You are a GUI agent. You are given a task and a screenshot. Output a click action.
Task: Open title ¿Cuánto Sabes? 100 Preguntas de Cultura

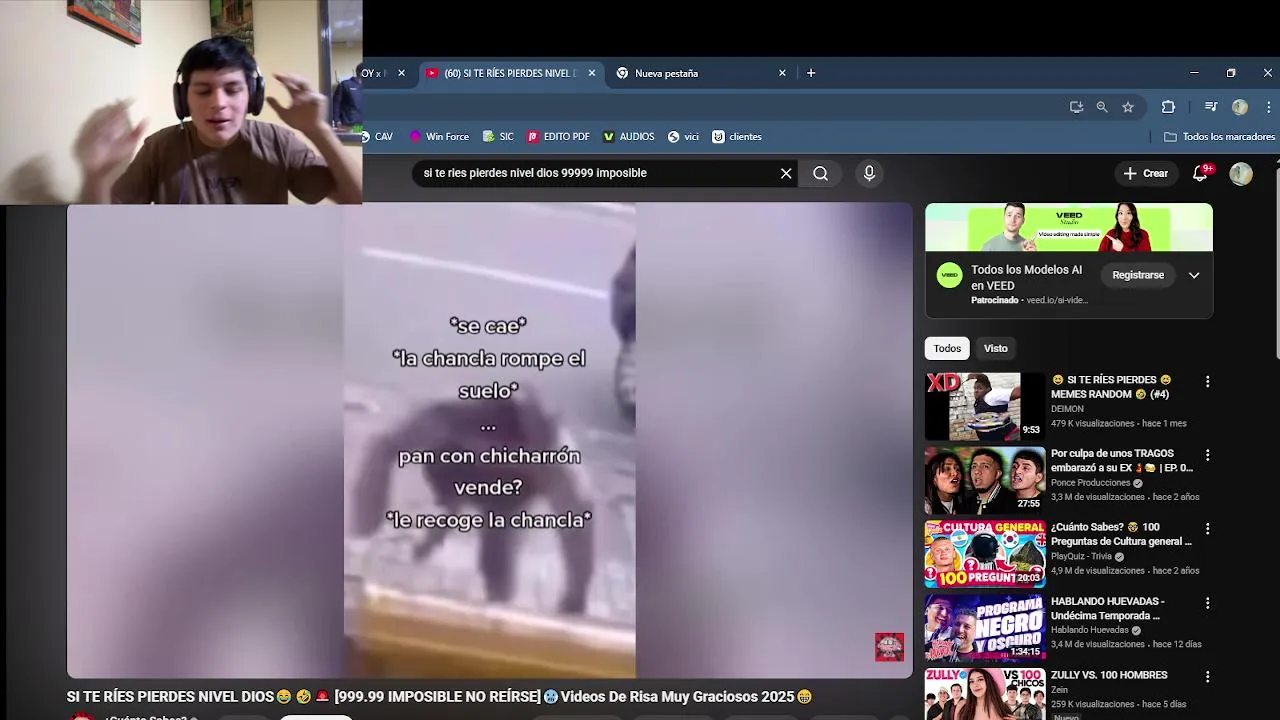pyautogui.click(x=1121, y=534)
